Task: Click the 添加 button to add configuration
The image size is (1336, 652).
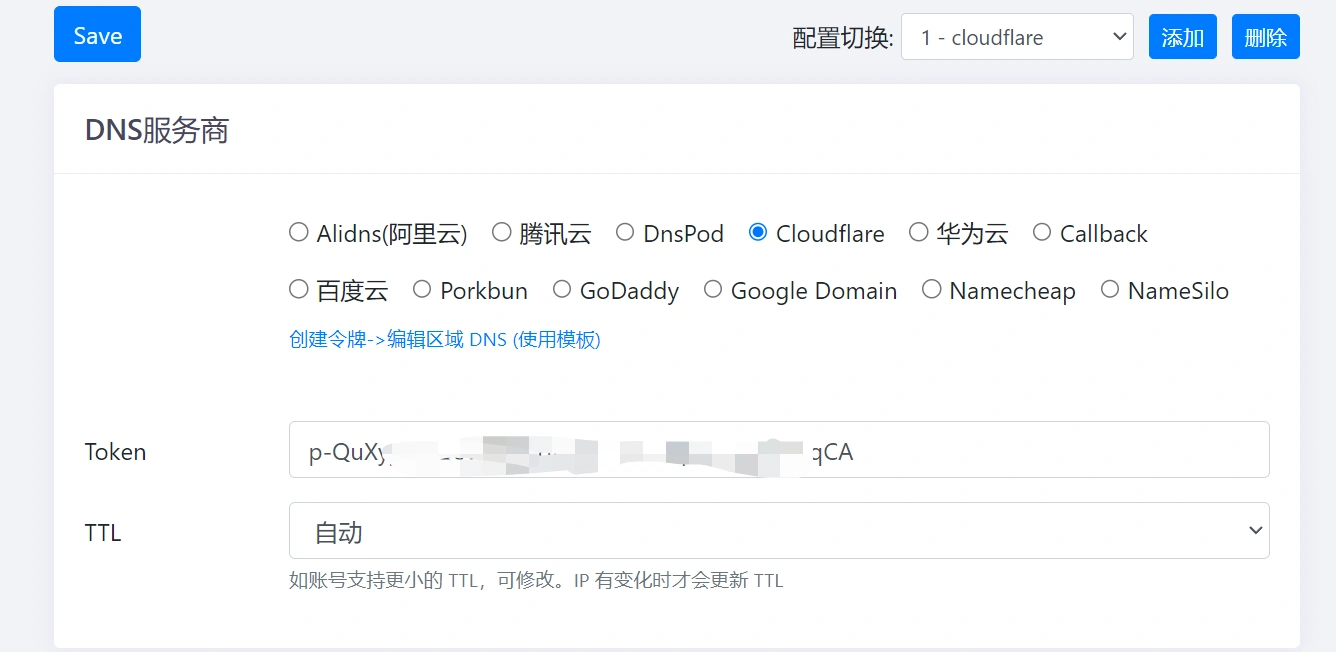Action: coord(1182,36)
